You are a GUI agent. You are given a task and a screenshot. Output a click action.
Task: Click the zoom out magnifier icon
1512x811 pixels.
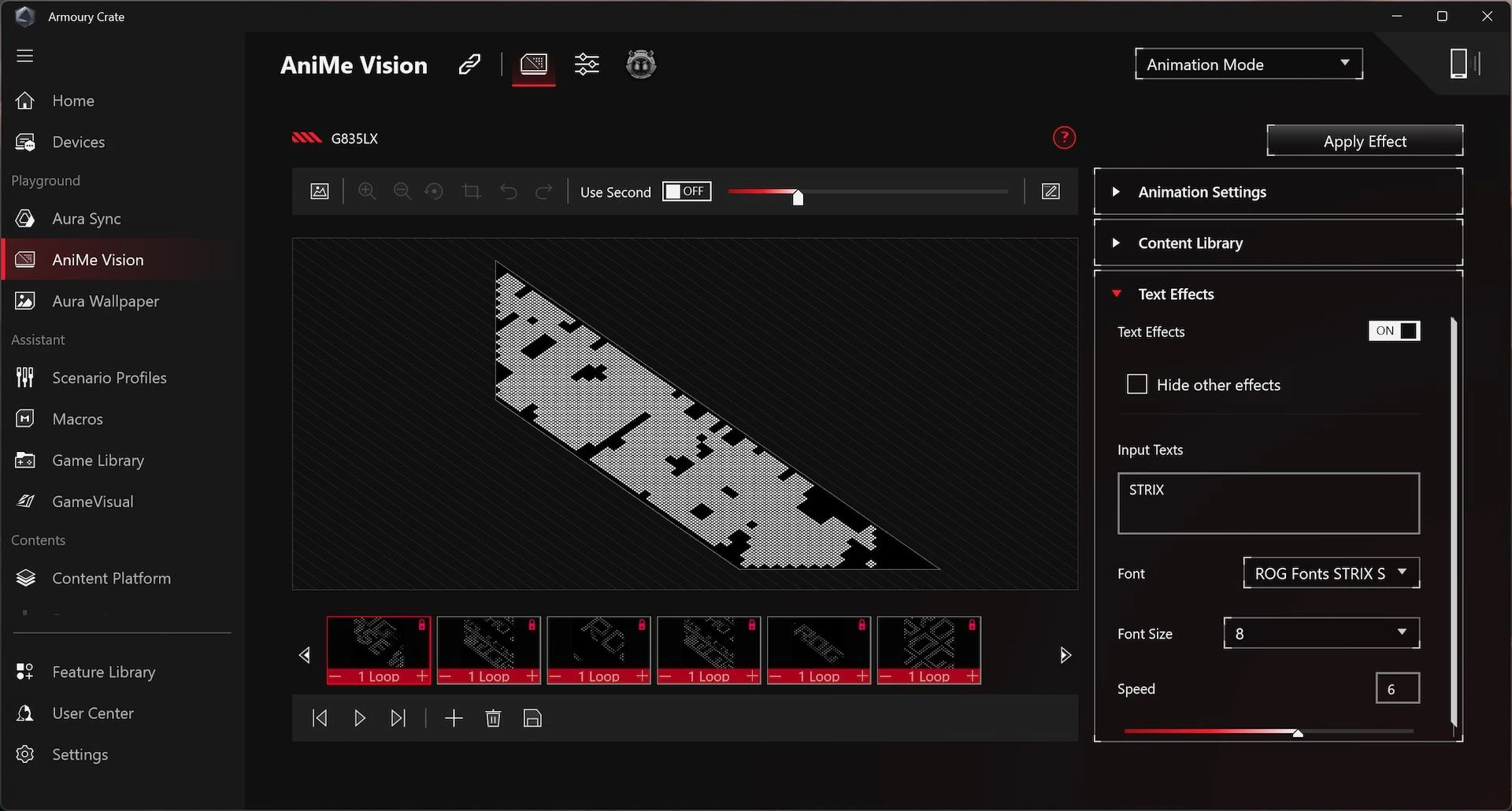(402, 191)
